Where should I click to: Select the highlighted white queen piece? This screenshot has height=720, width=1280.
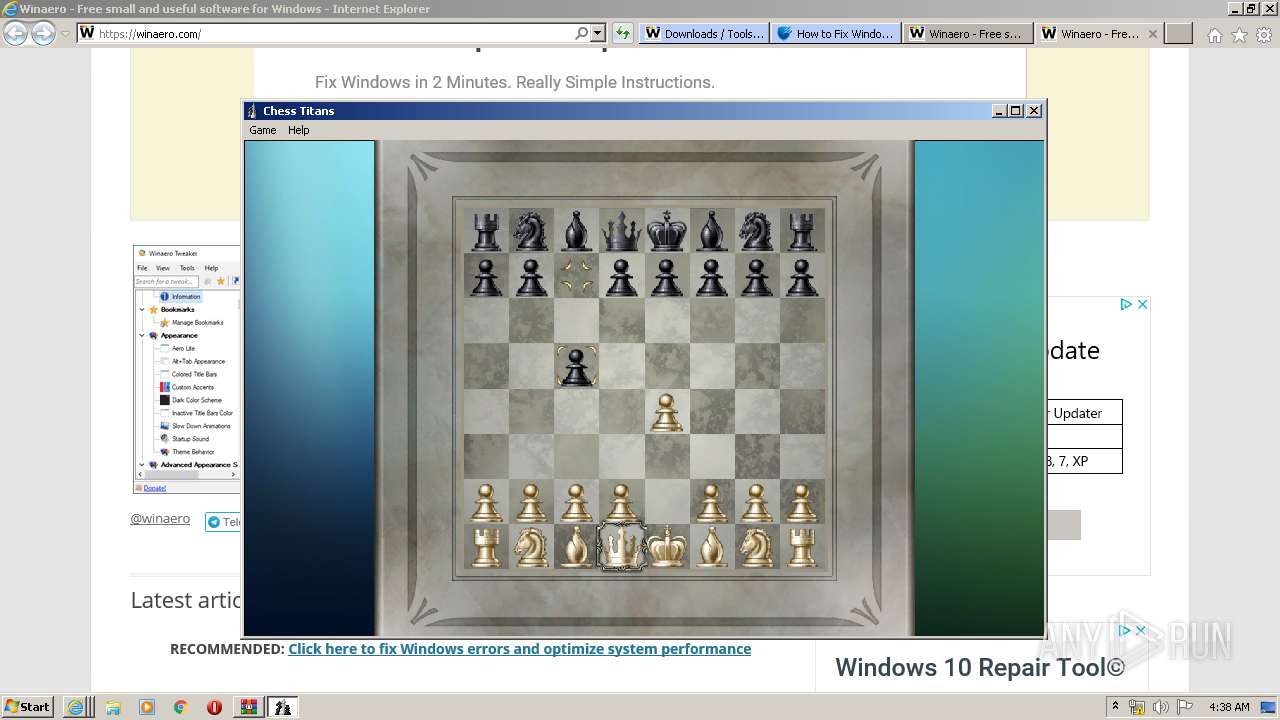pos(621,547)
